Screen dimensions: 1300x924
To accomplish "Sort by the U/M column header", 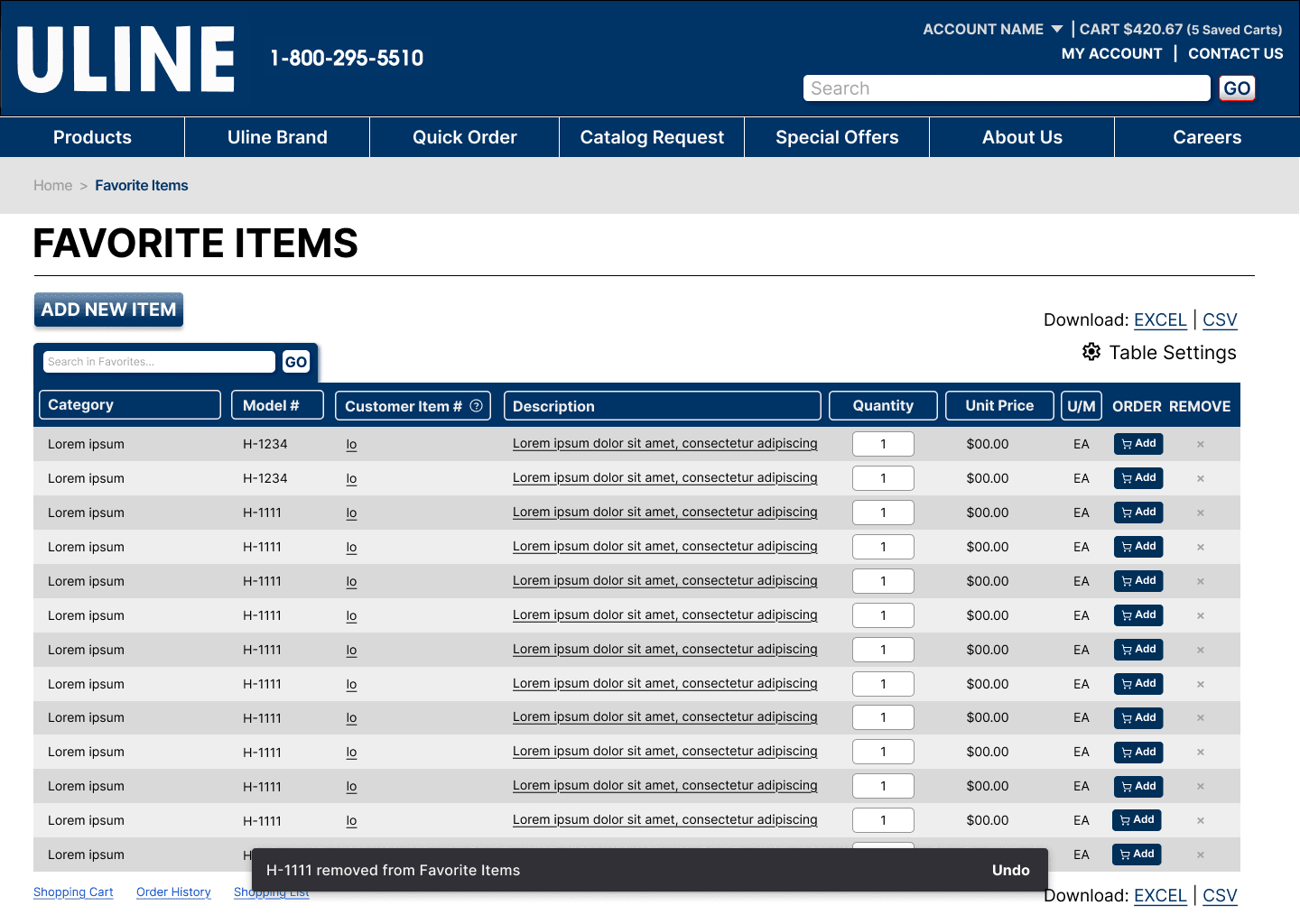I will [1082, 406].
